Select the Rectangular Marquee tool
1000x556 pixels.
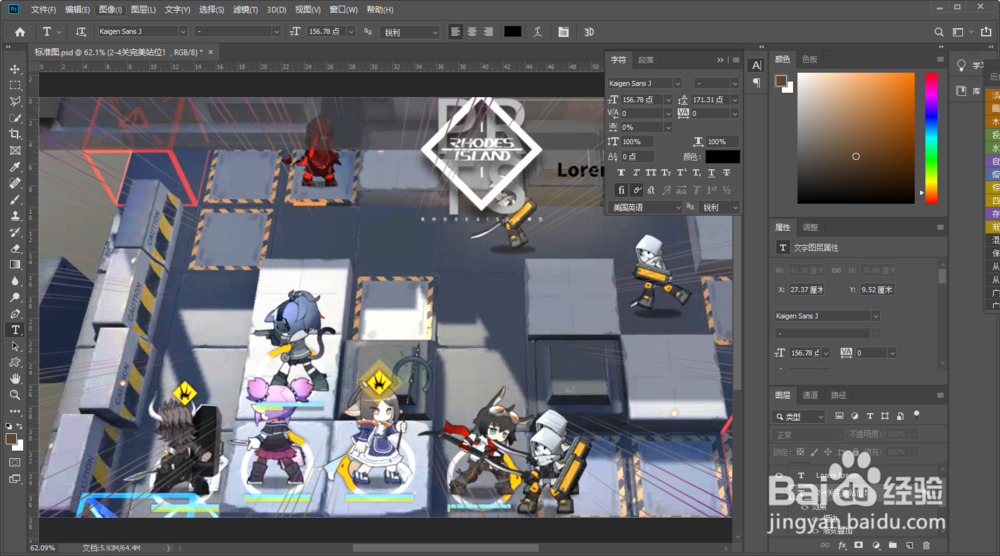(x=15, y=85)
